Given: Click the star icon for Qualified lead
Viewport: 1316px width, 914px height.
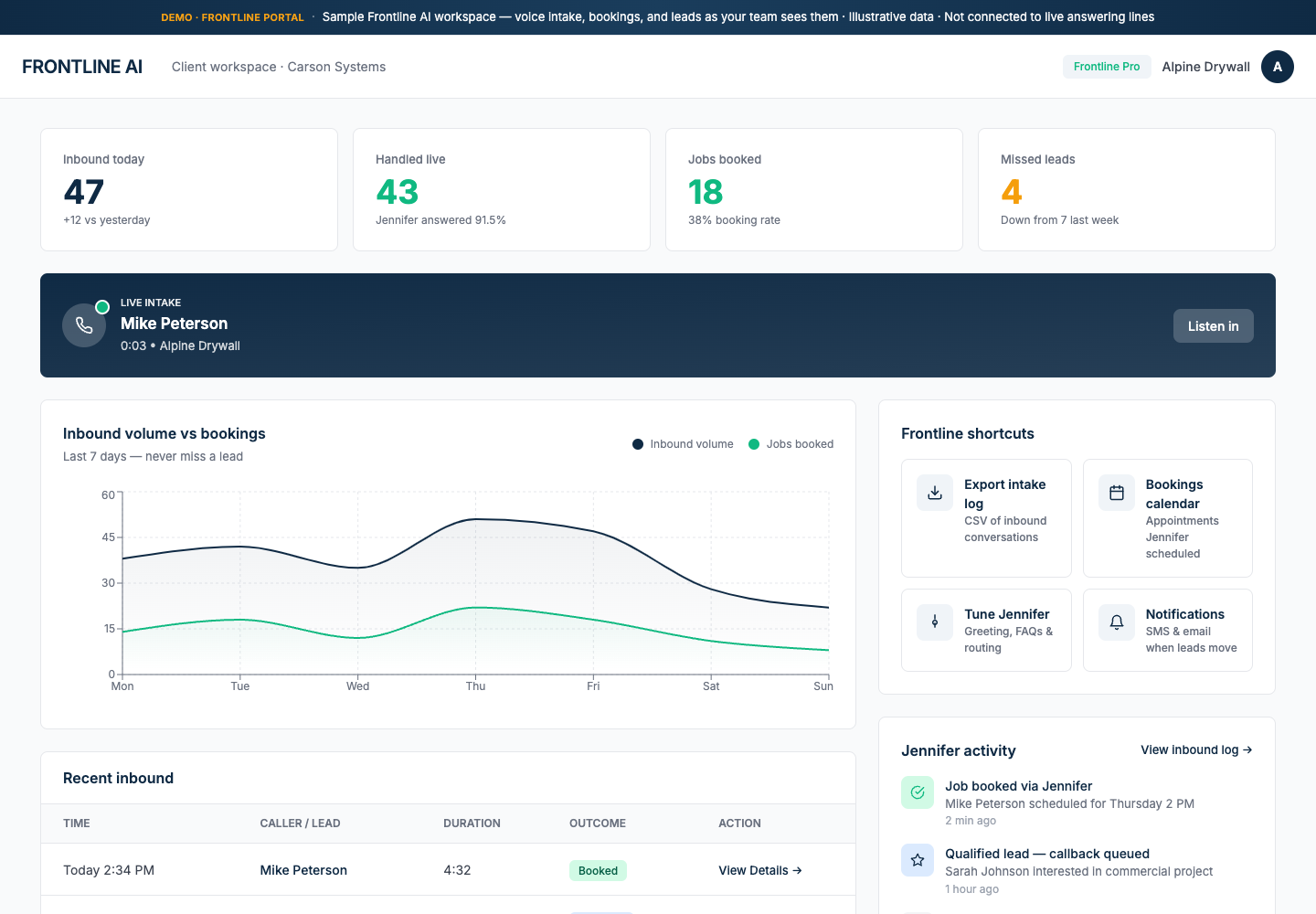Looking at the screenshot, I should click(x=918, y=860).
